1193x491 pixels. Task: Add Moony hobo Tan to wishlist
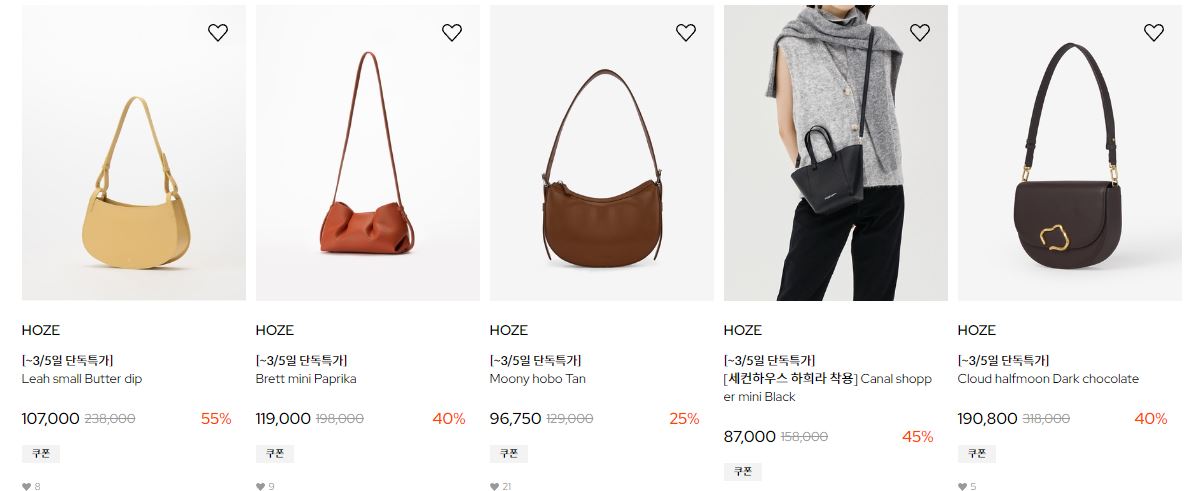pyautogui.click(x=686, y=32)
